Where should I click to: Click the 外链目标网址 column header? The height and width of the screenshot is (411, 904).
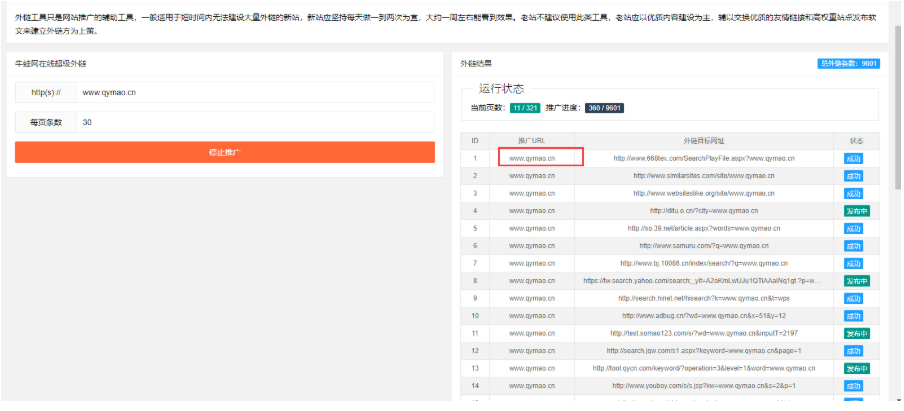703,140
